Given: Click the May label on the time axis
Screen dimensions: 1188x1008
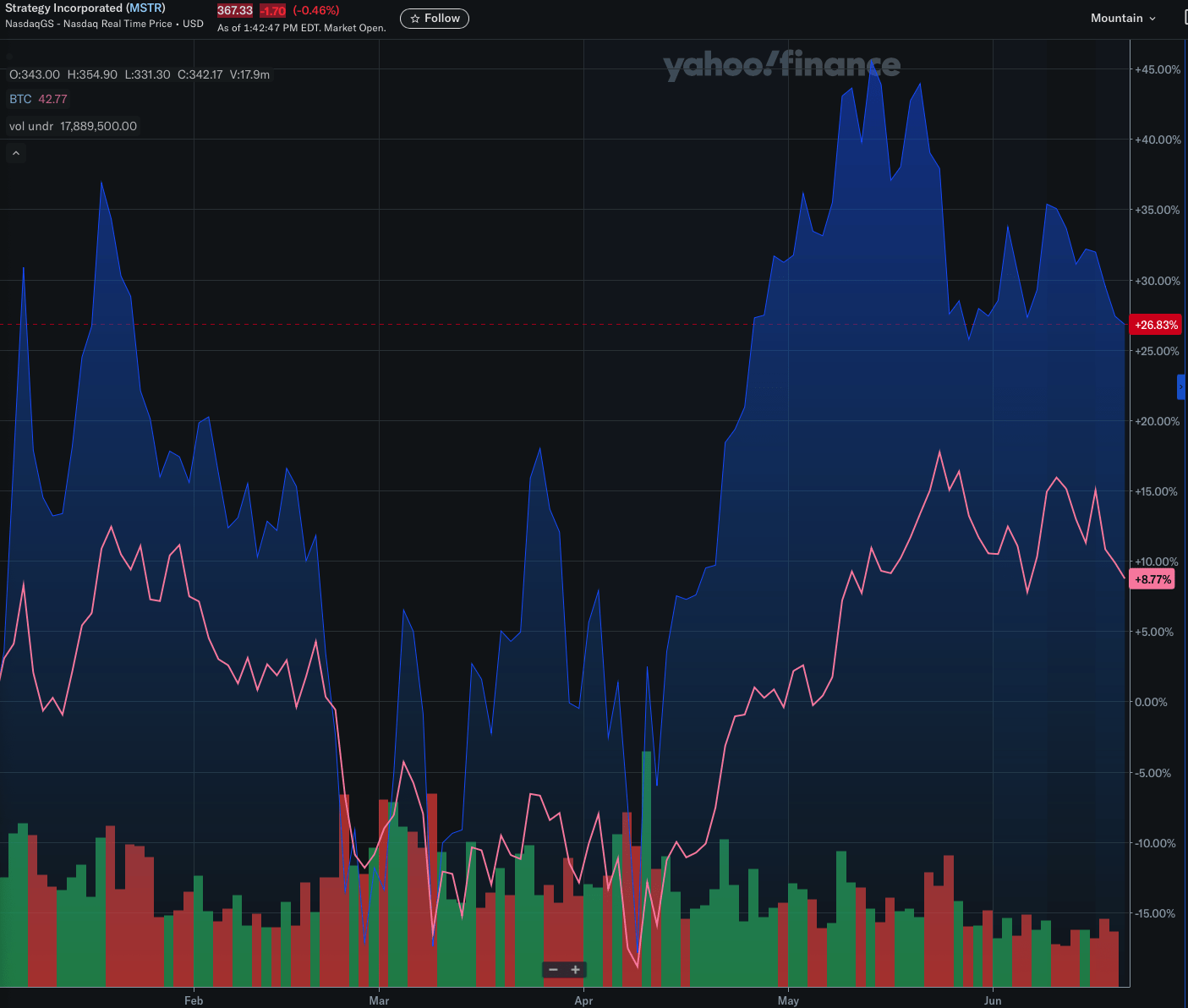Looking at the screenshot, I should click(x=789, y=1000).
